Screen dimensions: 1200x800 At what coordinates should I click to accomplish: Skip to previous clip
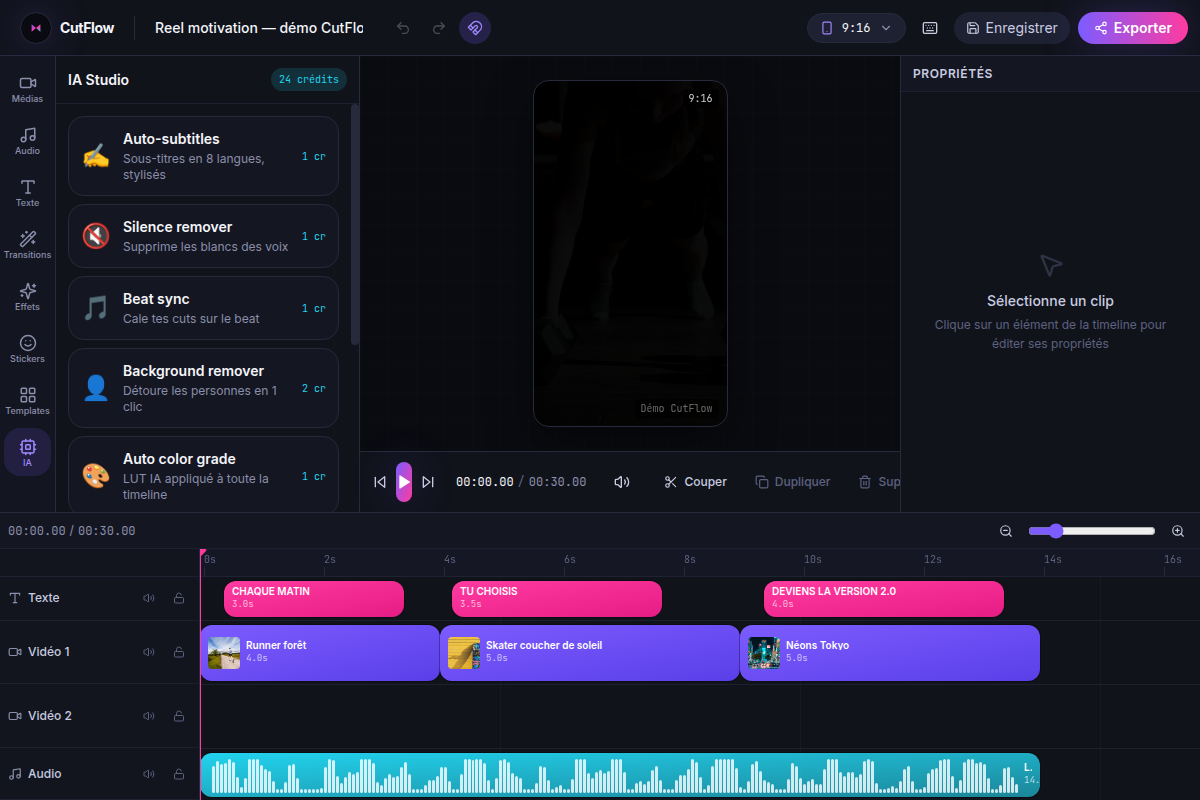point(380,482)
